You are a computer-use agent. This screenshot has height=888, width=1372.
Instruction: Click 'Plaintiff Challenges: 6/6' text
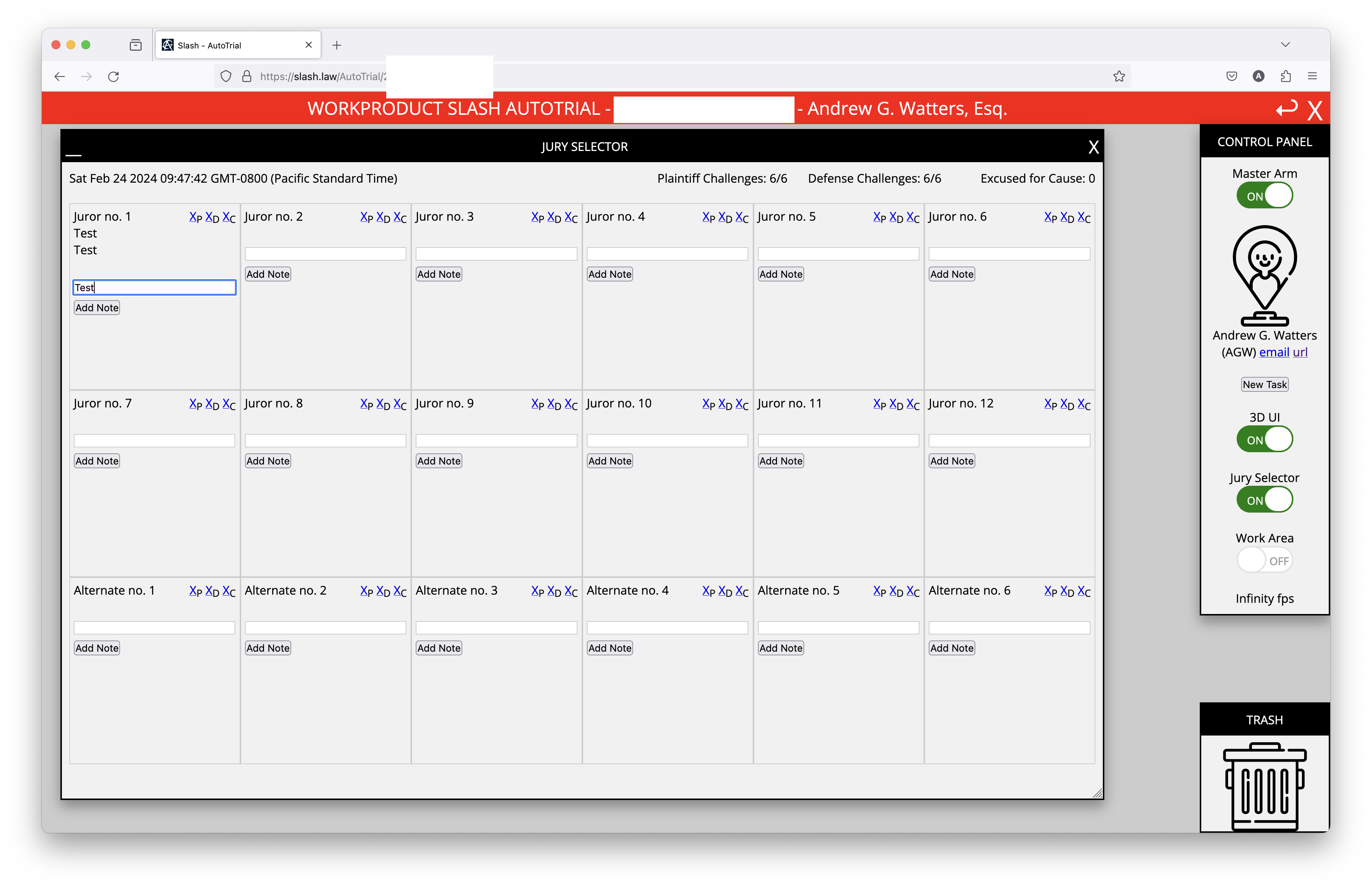point(722,179)
